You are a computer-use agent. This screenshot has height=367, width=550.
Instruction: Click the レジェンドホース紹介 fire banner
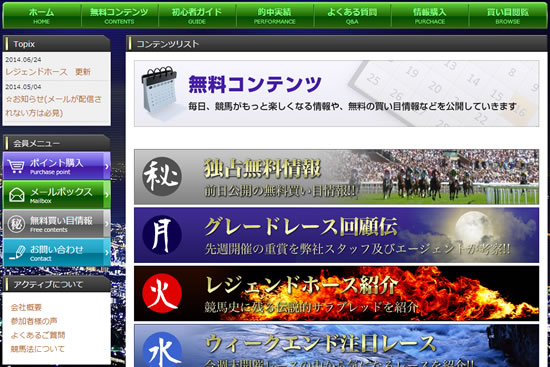pos(336,293)
